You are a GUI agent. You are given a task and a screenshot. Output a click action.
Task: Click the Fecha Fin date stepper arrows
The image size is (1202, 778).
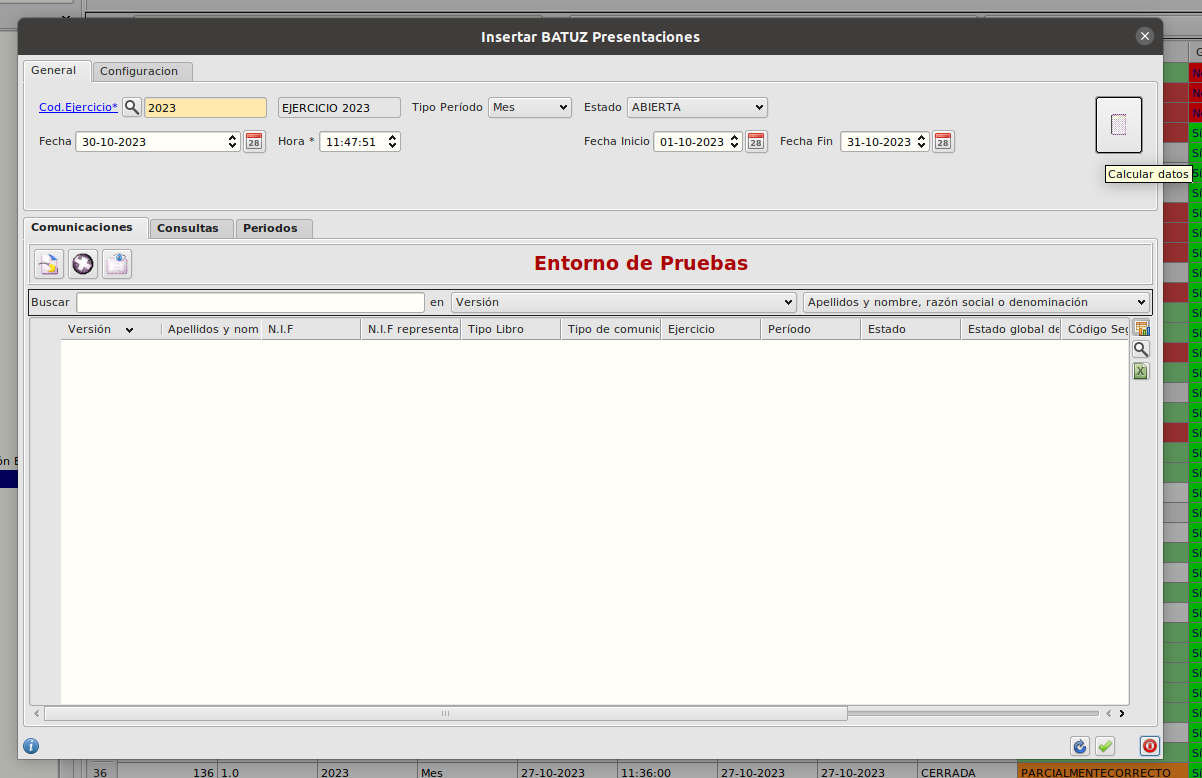click(923, 142)
